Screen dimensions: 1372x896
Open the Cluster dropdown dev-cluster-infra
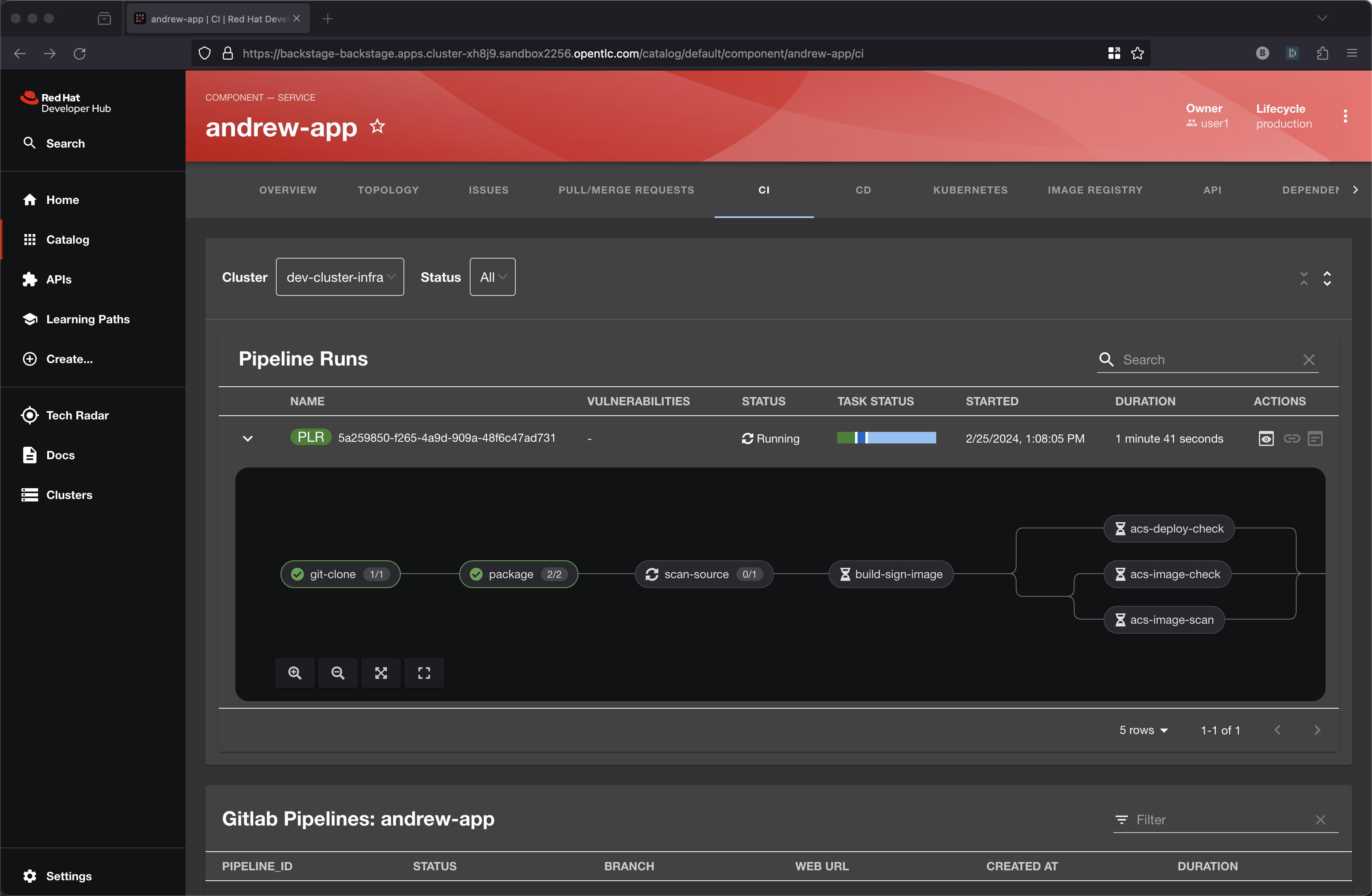[x=340, y=277]
